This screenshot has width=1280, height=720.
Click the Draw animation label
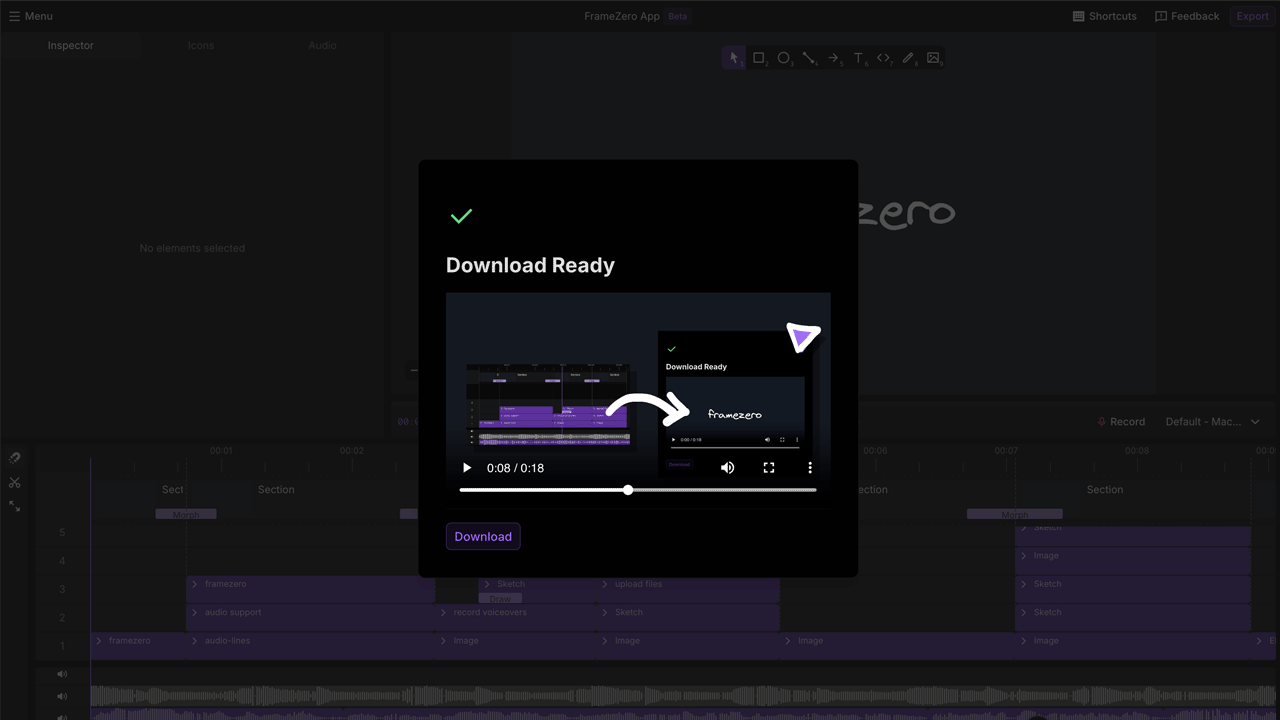[x=500, y=599]
